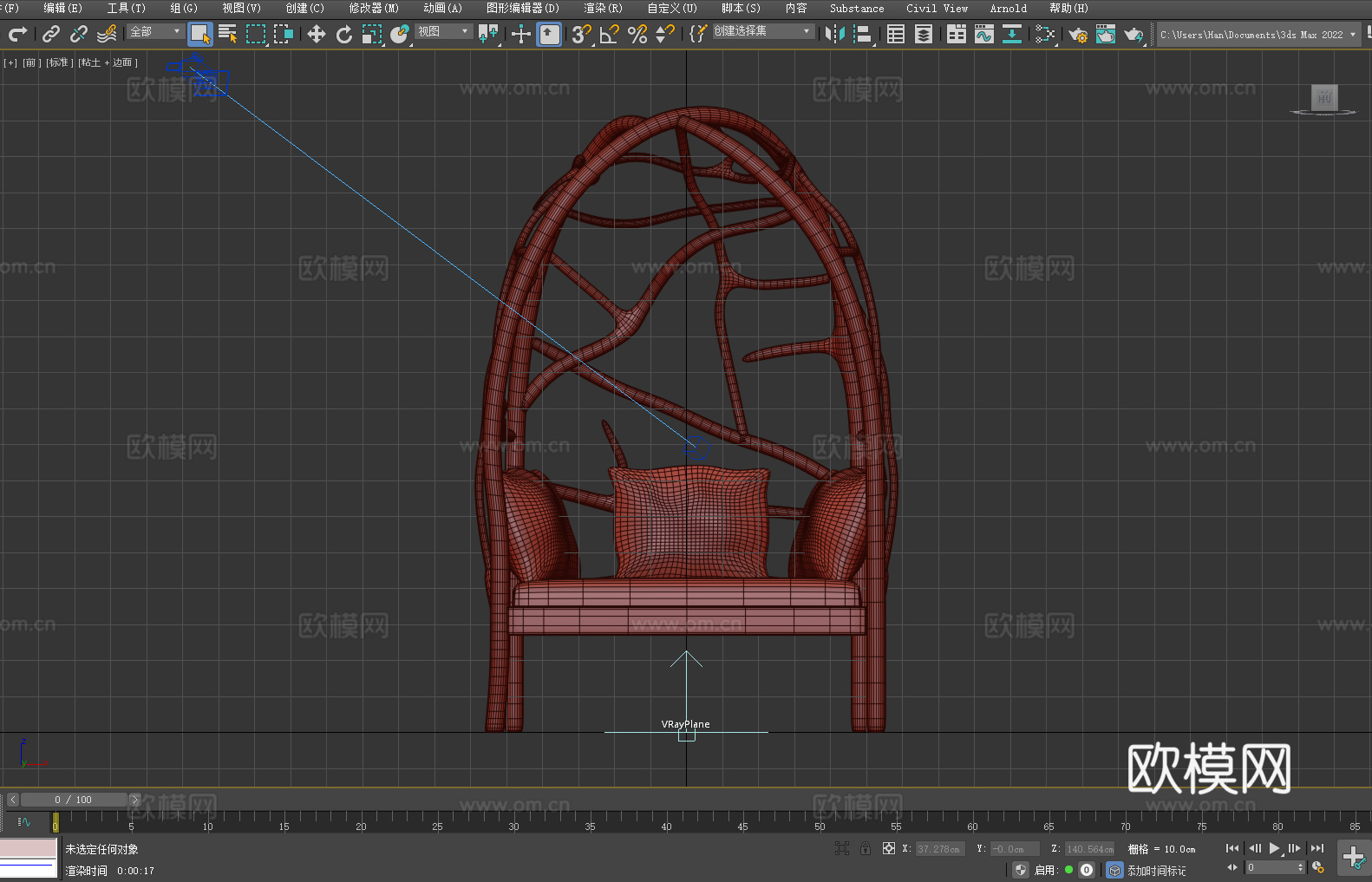Toggle Angle Snap

(x=610, y=34)
